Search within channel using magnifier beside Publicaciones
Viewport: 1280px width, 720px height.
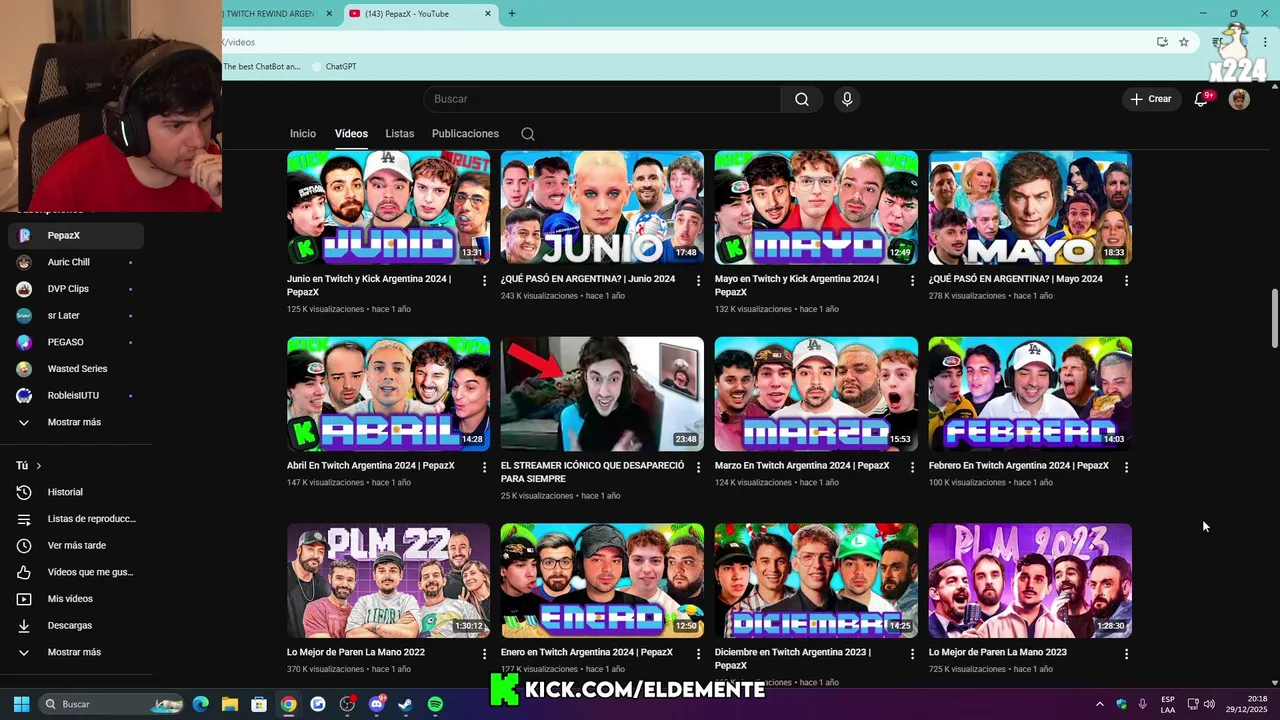[528, 134]
